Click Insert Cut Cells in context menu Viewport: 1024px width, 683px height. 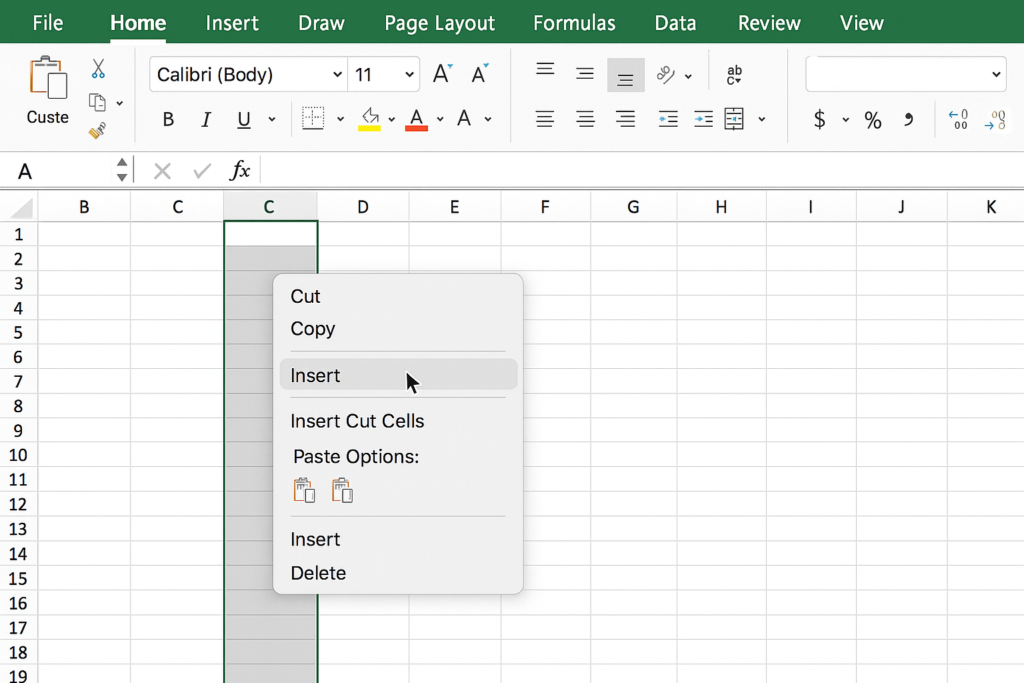tap(357, 421)
